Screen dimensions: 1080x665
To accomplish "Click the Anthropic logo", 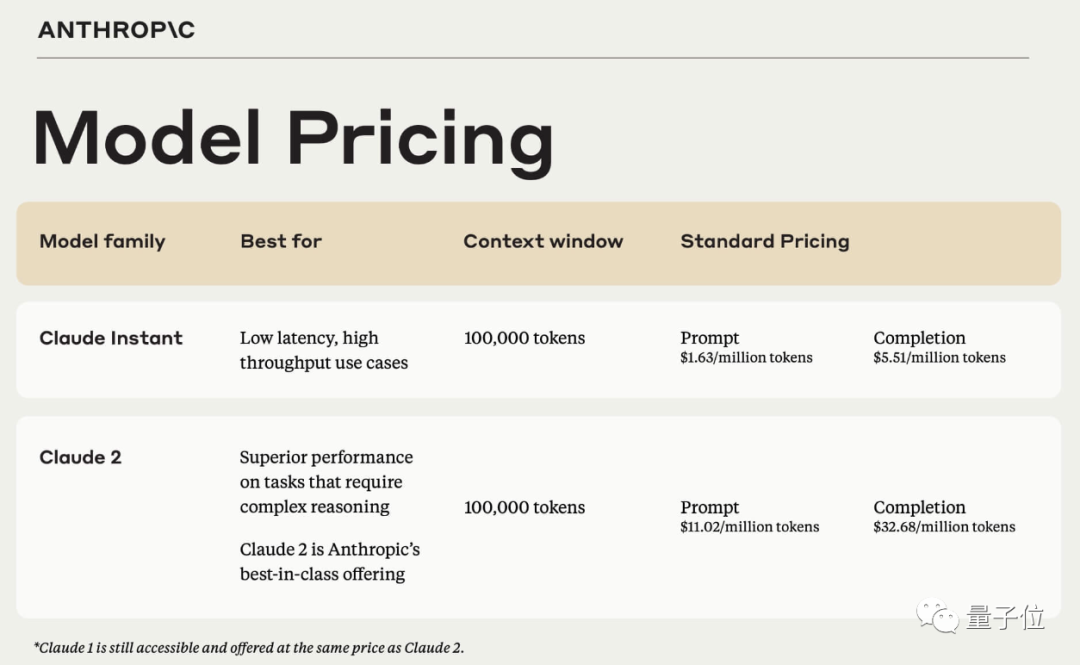I will 116,30.
